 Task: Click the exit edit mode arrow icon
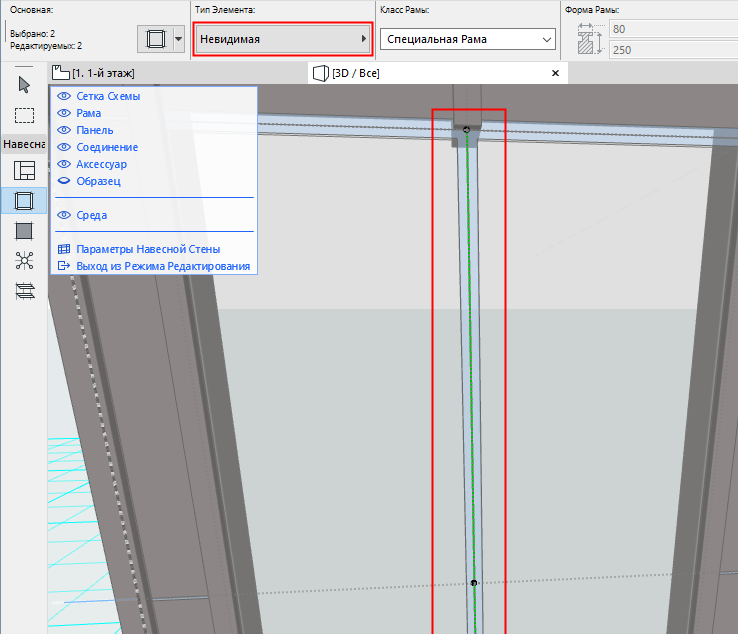click(64, 266)
